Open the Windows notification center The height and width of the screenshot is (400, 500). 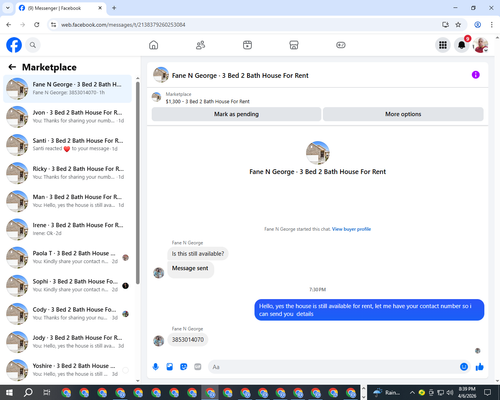pyautogui.click(x=487, y=392)
